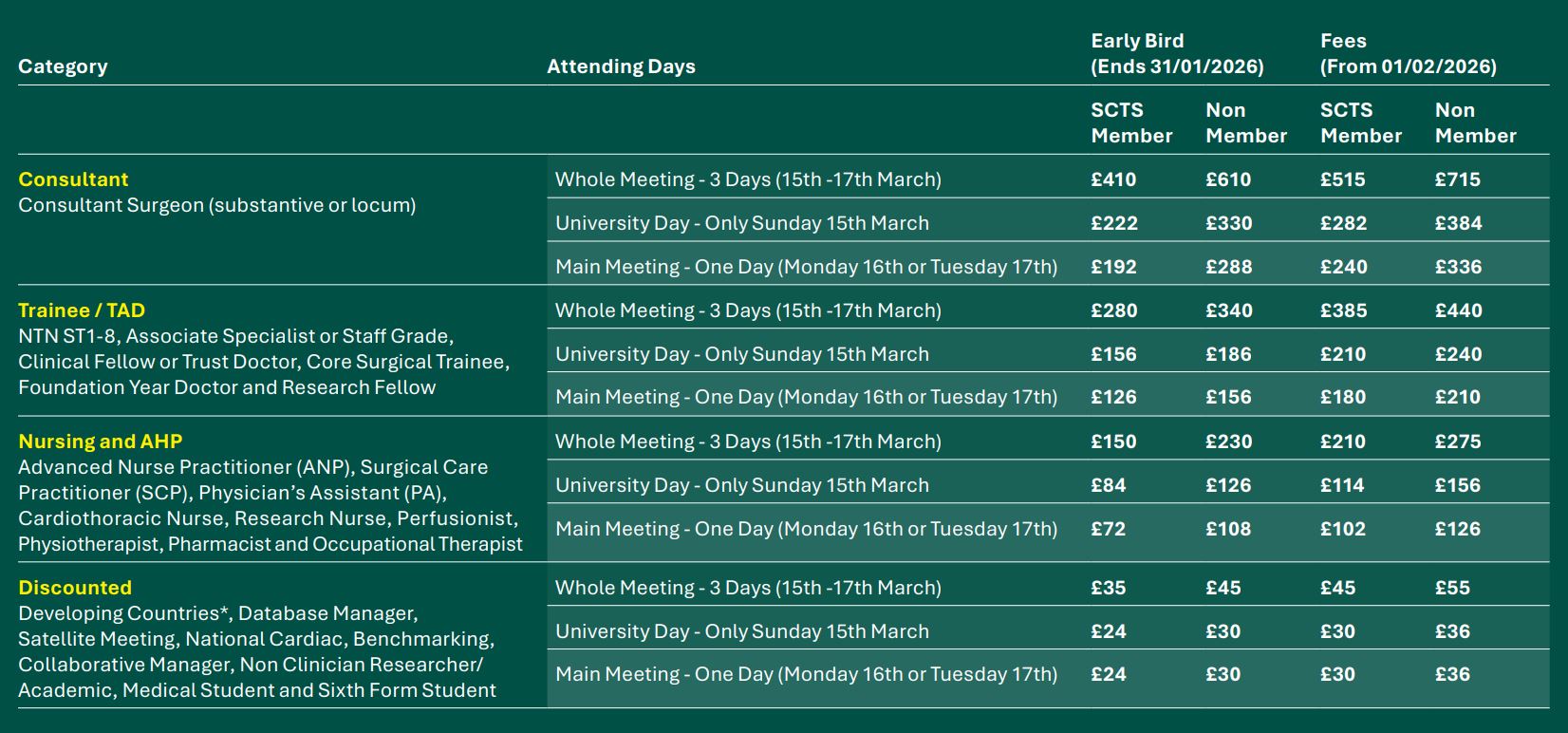
Task: Click the Category column header
Action: pyautogui.click(x=63, y=66)
